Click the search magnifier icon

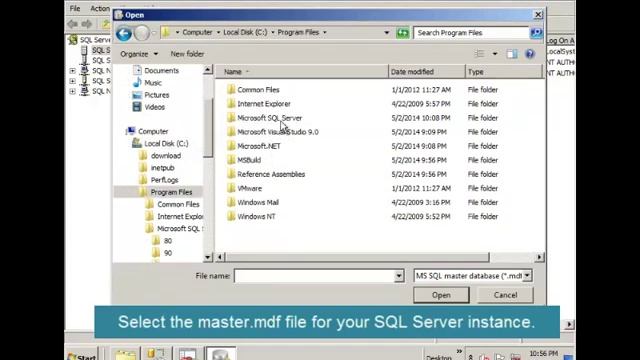[536, 33]
